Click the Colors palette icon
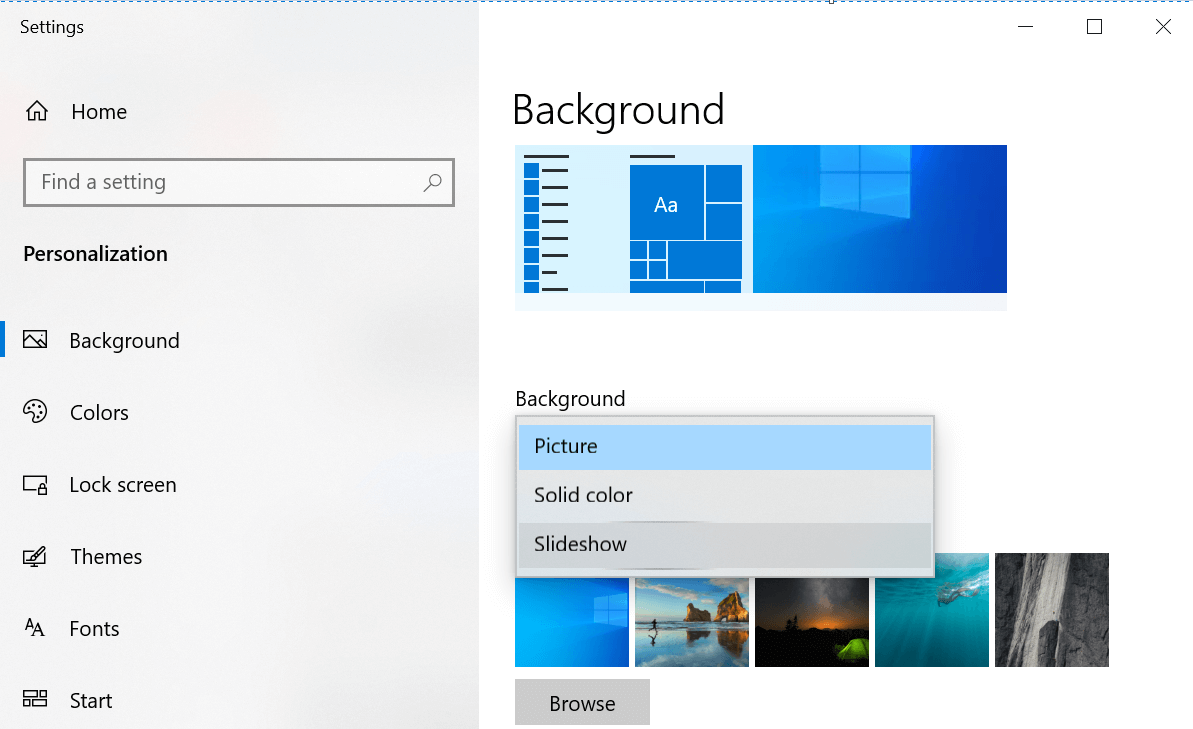The image size is (1193, 729). pos(36,412)
